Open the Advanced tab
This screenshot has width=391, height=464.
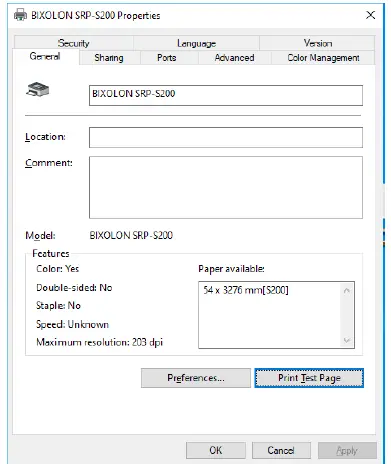pyautogui.click(x=234, y=58)
